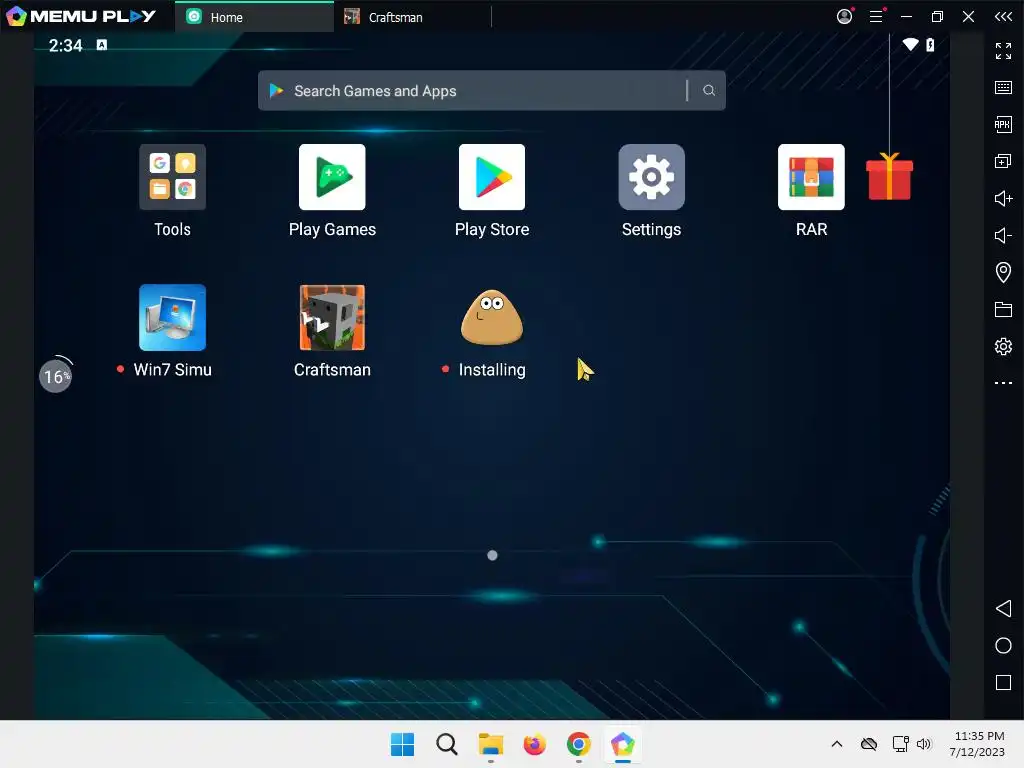Switch to the Home tab
The image size is (1024, 768).
[x=254, y=17]
